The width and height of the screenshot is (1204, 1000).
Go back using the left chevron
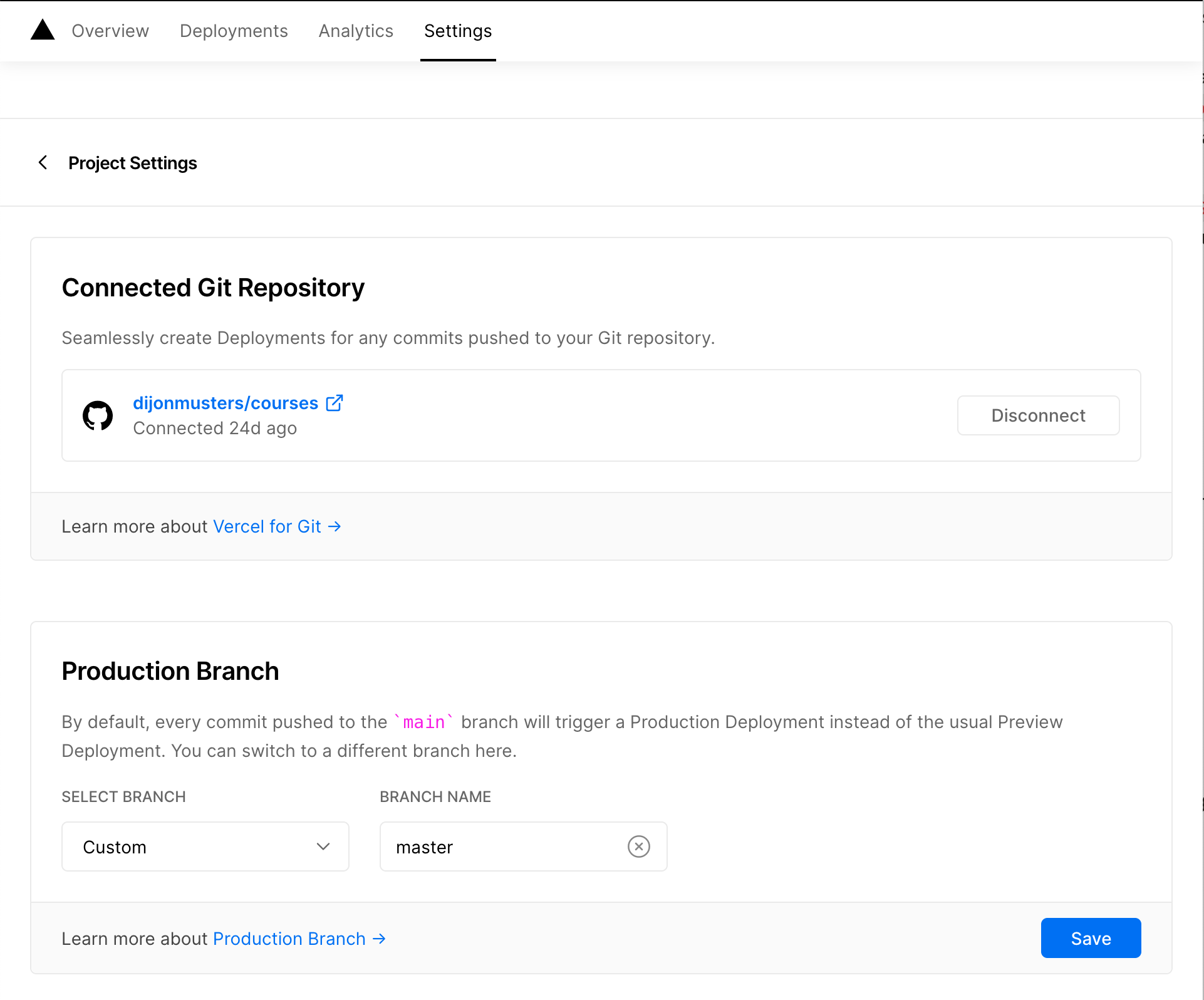[x=43, y=163]
